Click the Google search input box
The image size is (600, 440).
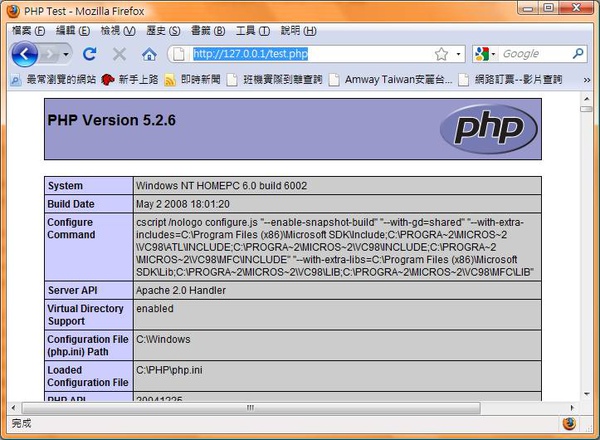pyautogui.click(x=535, y=54)
